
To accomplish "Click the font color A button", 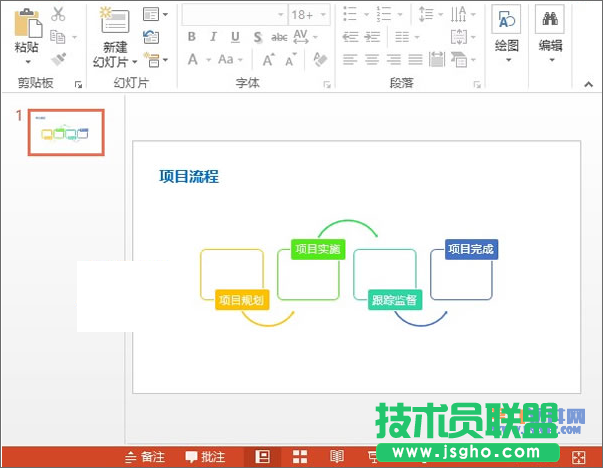I will click(x=193, y=60).
